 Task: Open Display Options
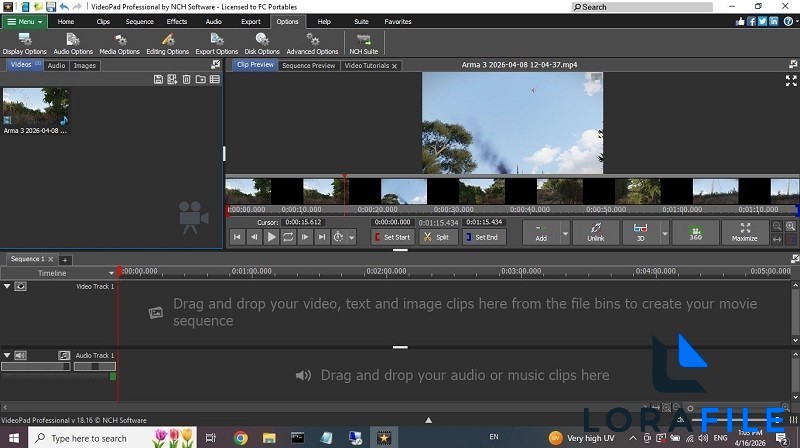point(24,44)
